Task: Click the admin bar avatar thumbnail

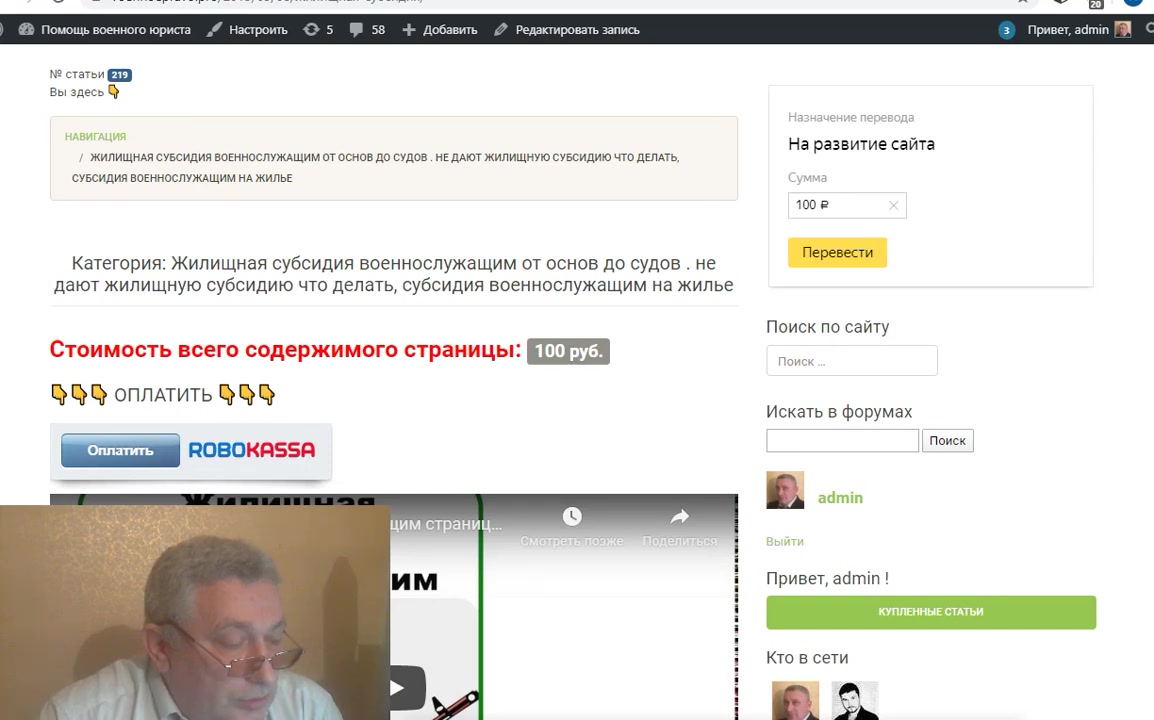Action: click(1123, 29)
